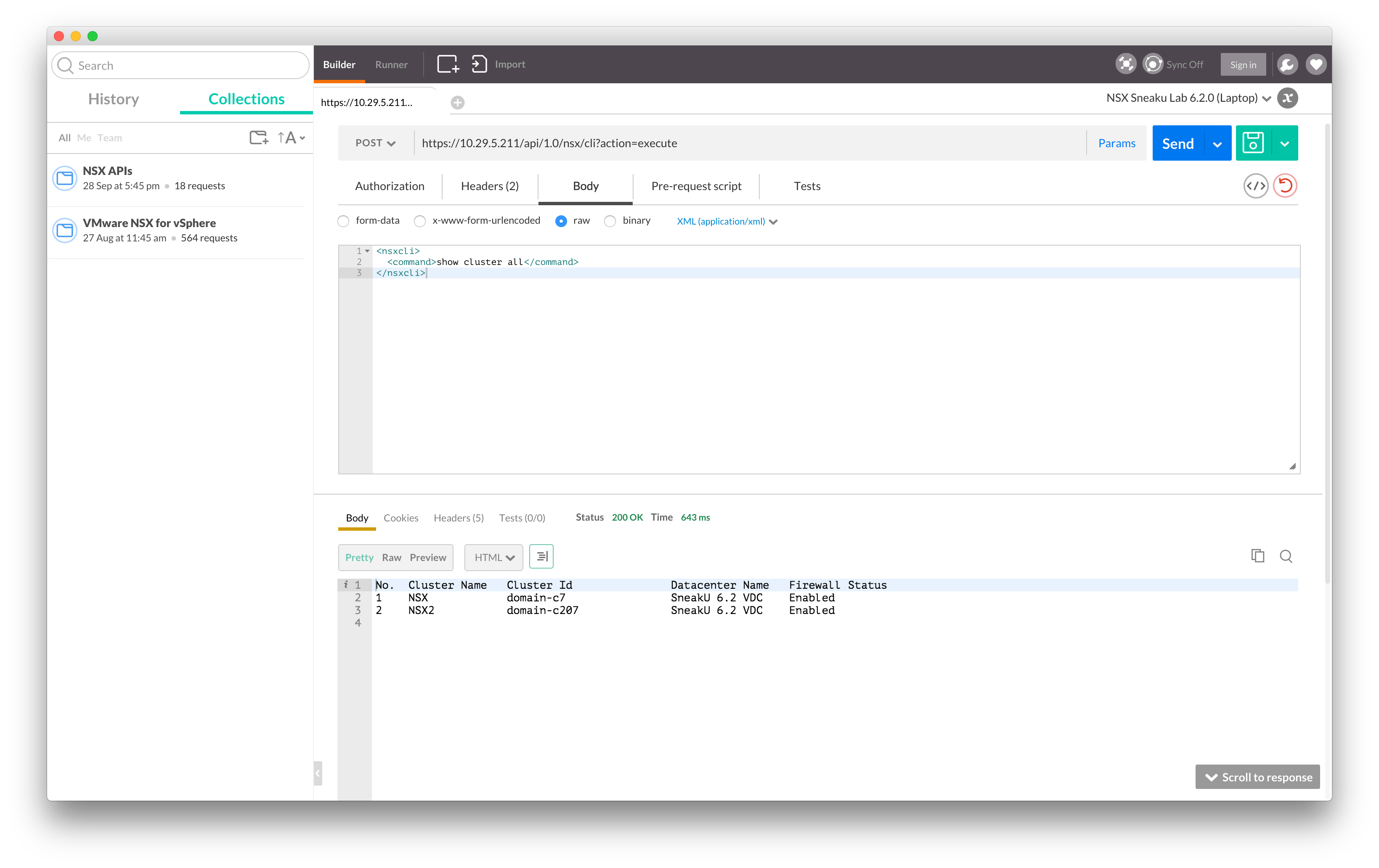Open the POST method dropdown

coord(375,143)
